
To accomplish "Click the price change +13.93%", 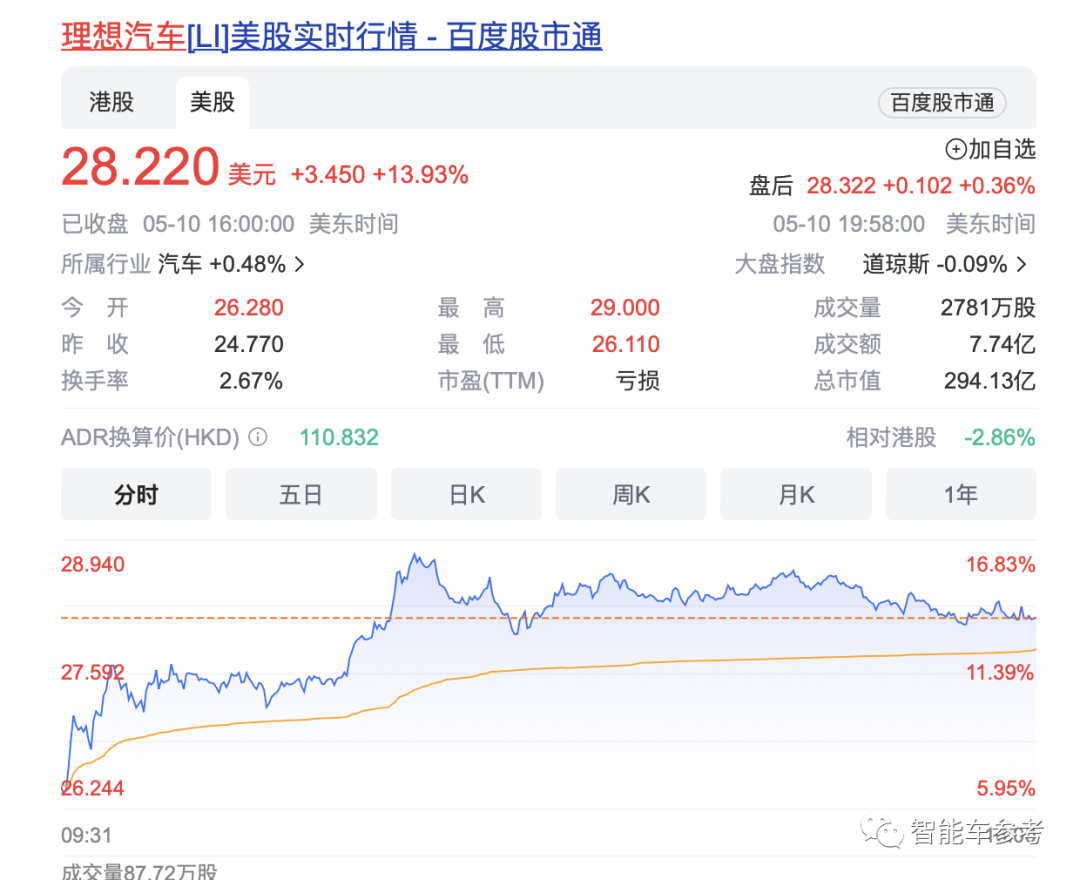I will tap(420, 175).
